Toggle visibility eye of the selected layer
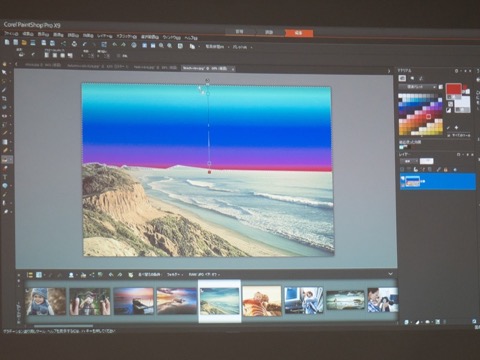Screen dimensions: 480x360 402,178
